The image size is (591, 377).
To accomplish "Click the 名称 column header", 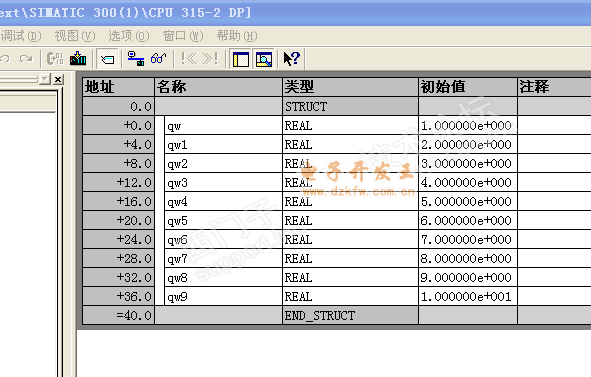I will 219,87.
